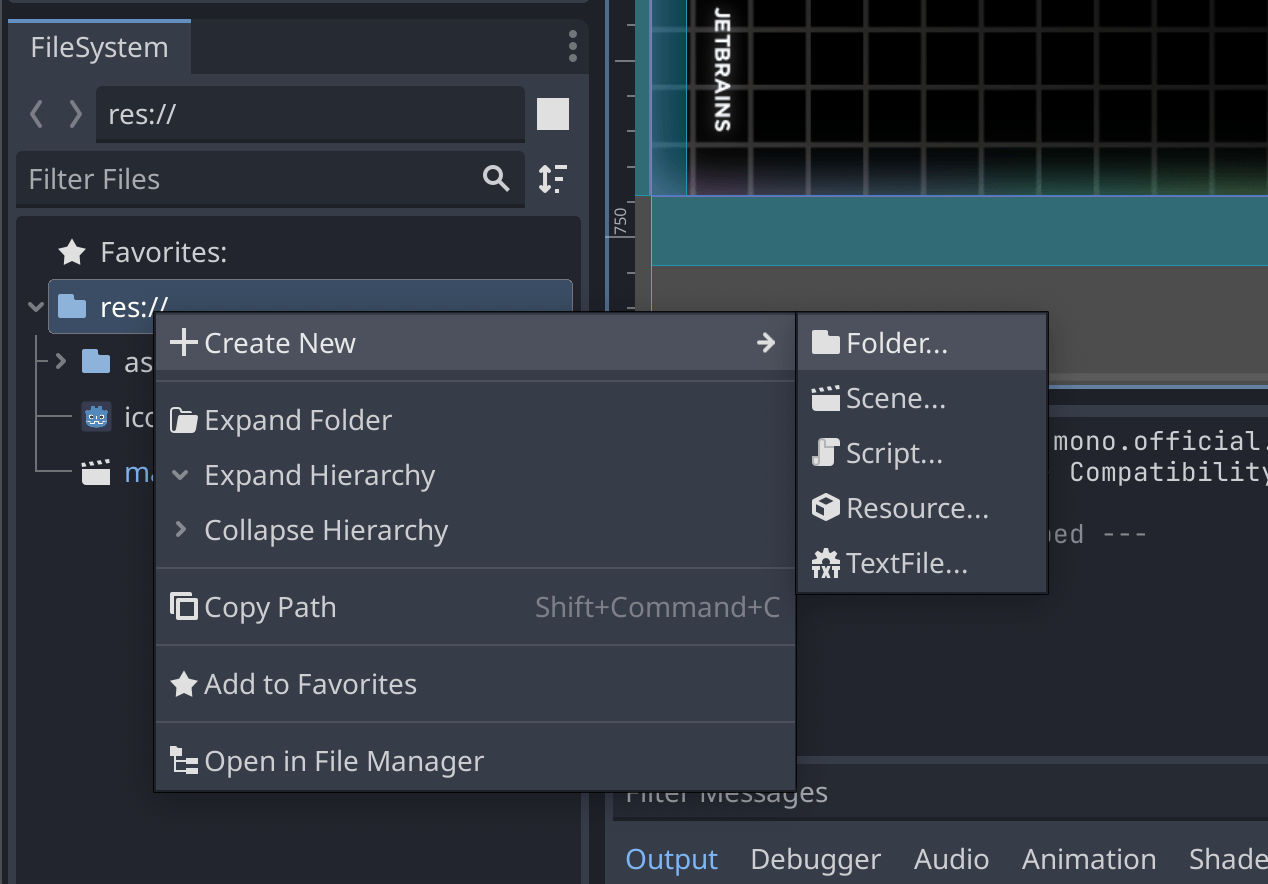This screenshot has width=1268, height=884.
Task: Click the back navigation arrow
Action: tap(37, 113)
